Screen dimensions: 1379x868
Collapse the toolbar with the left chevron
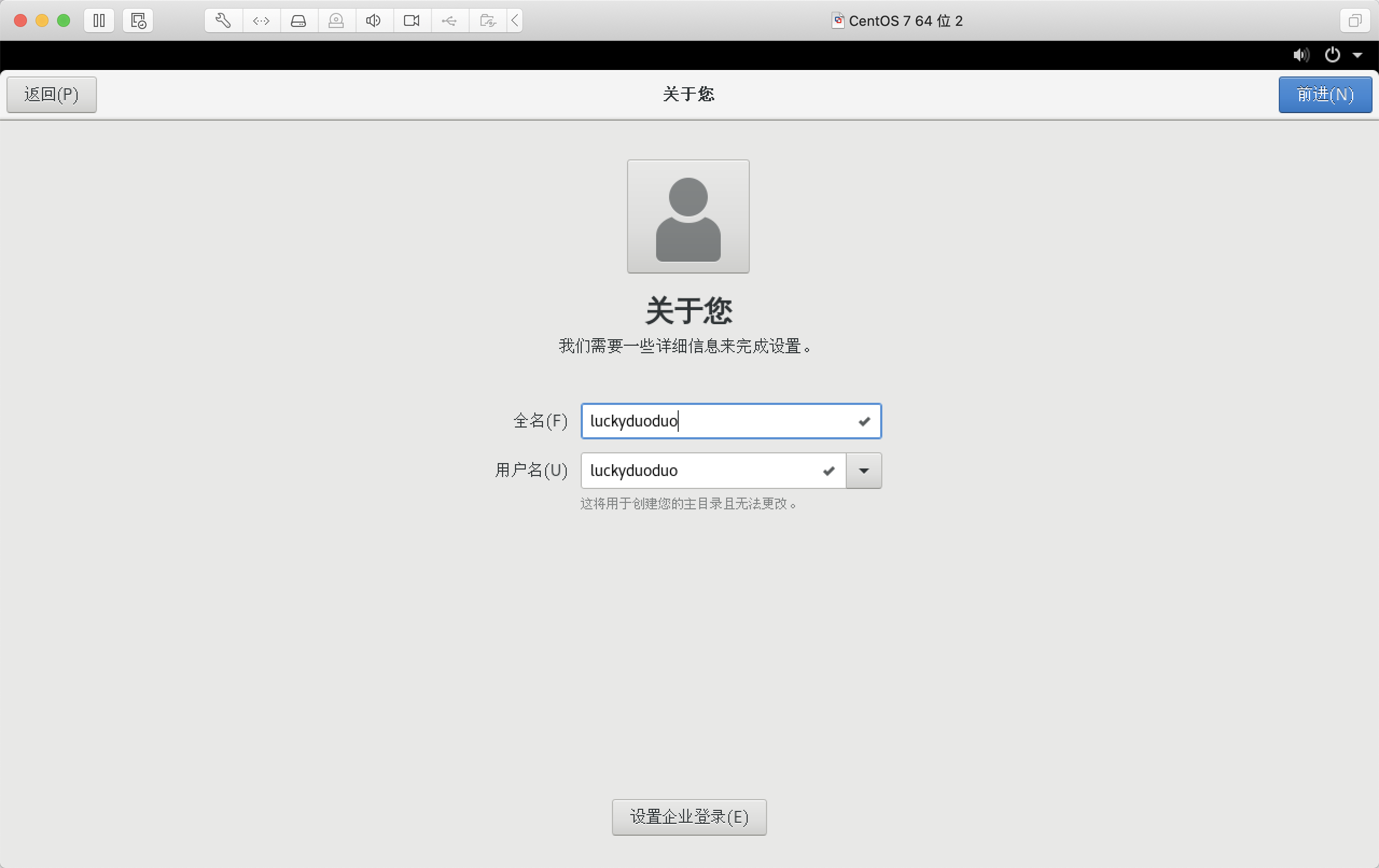(x=514, y=20)
